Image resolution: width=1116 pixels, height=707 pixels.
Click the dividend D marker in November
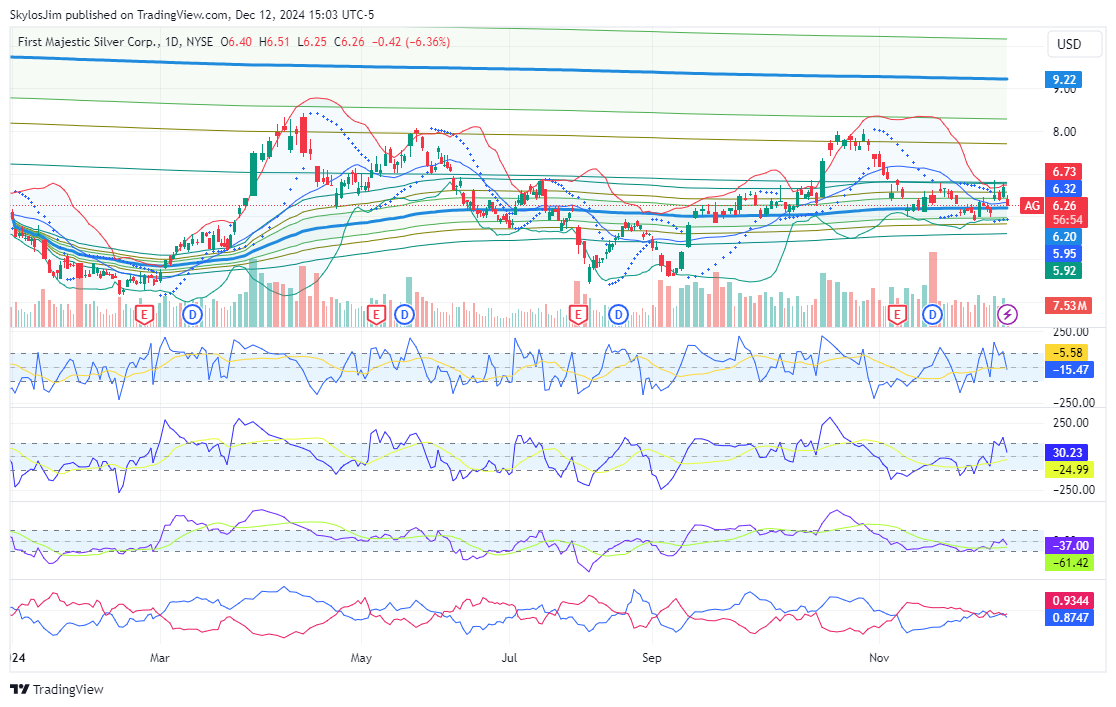(x=932, y=314)
